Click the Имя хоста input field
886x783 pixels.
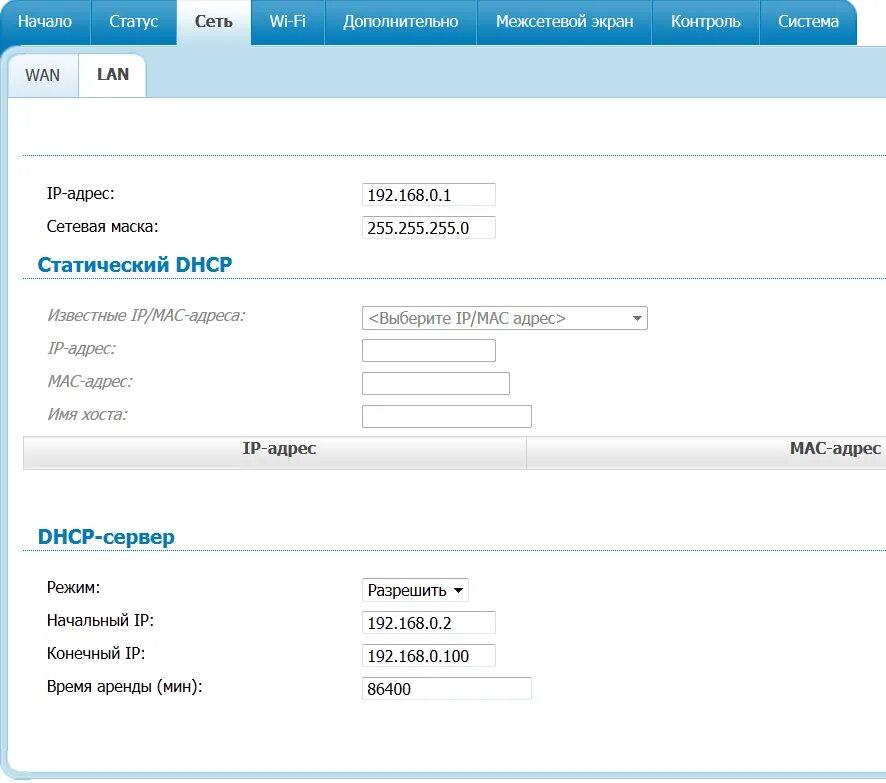point(447,416)
